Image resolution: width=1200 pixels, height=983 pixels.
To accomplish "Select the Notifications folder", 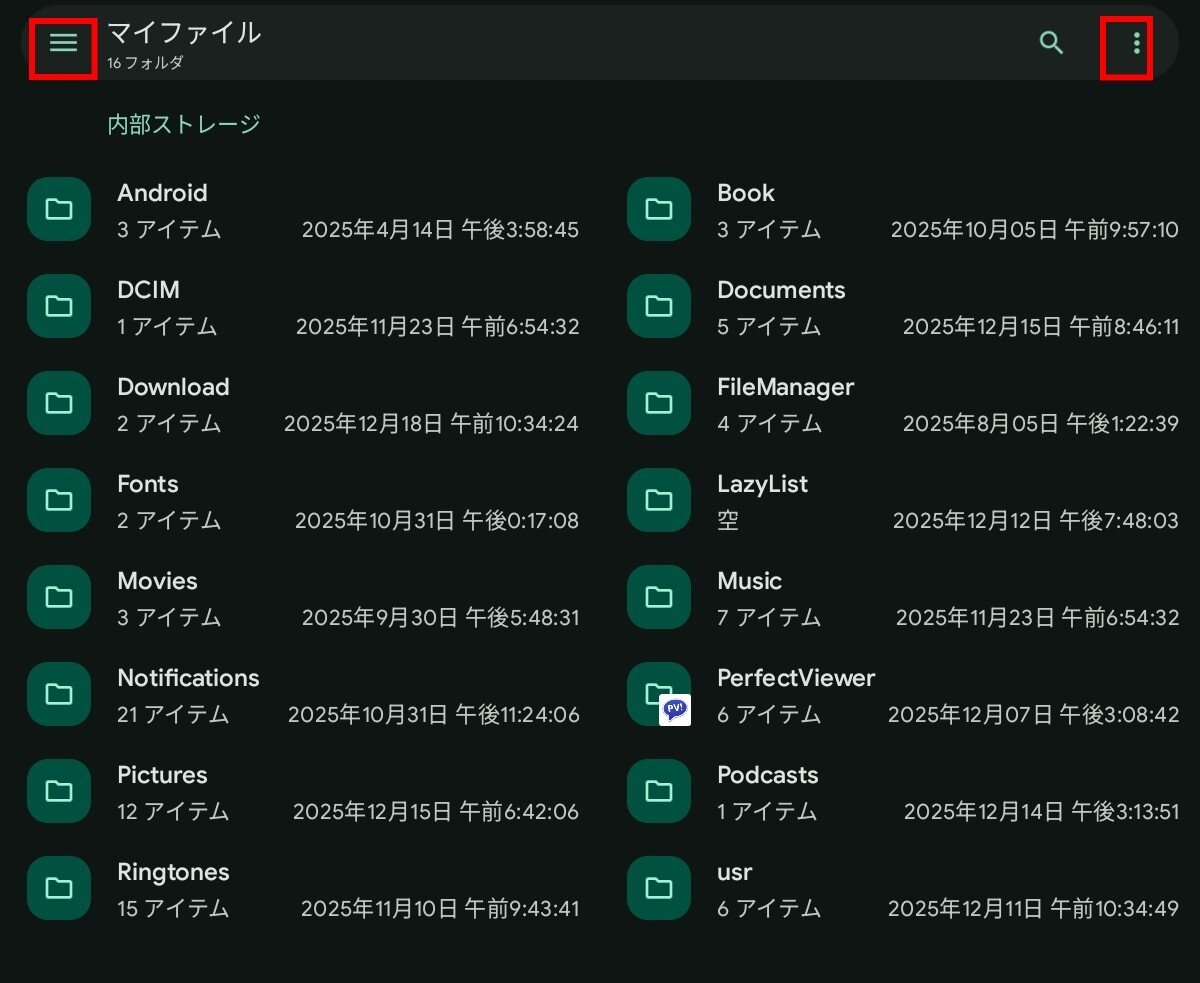I will pyautogui.click(x=188, y=678).
